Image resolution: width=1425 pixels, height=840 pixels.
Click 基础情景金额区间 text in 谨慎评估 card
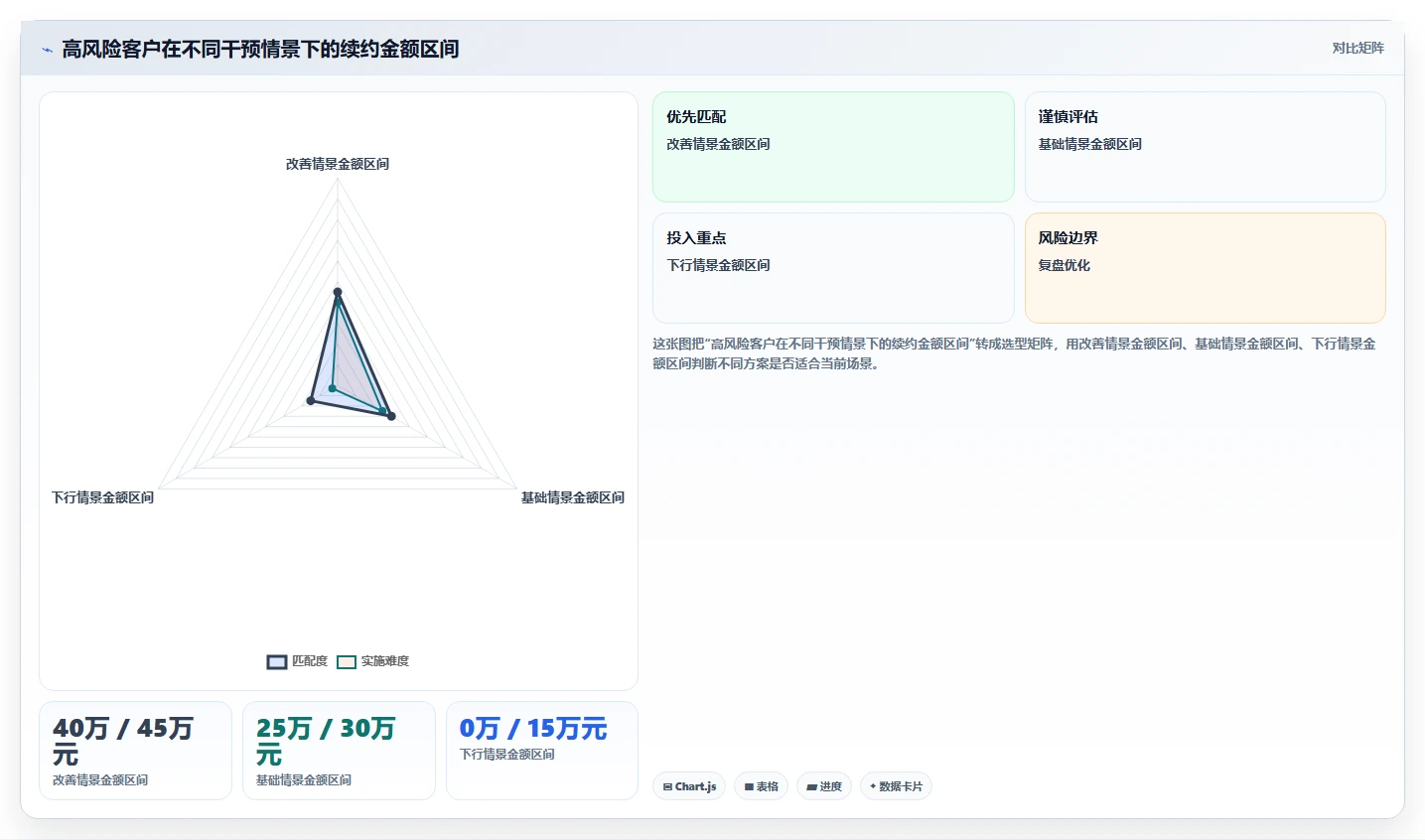(1090, 144)
